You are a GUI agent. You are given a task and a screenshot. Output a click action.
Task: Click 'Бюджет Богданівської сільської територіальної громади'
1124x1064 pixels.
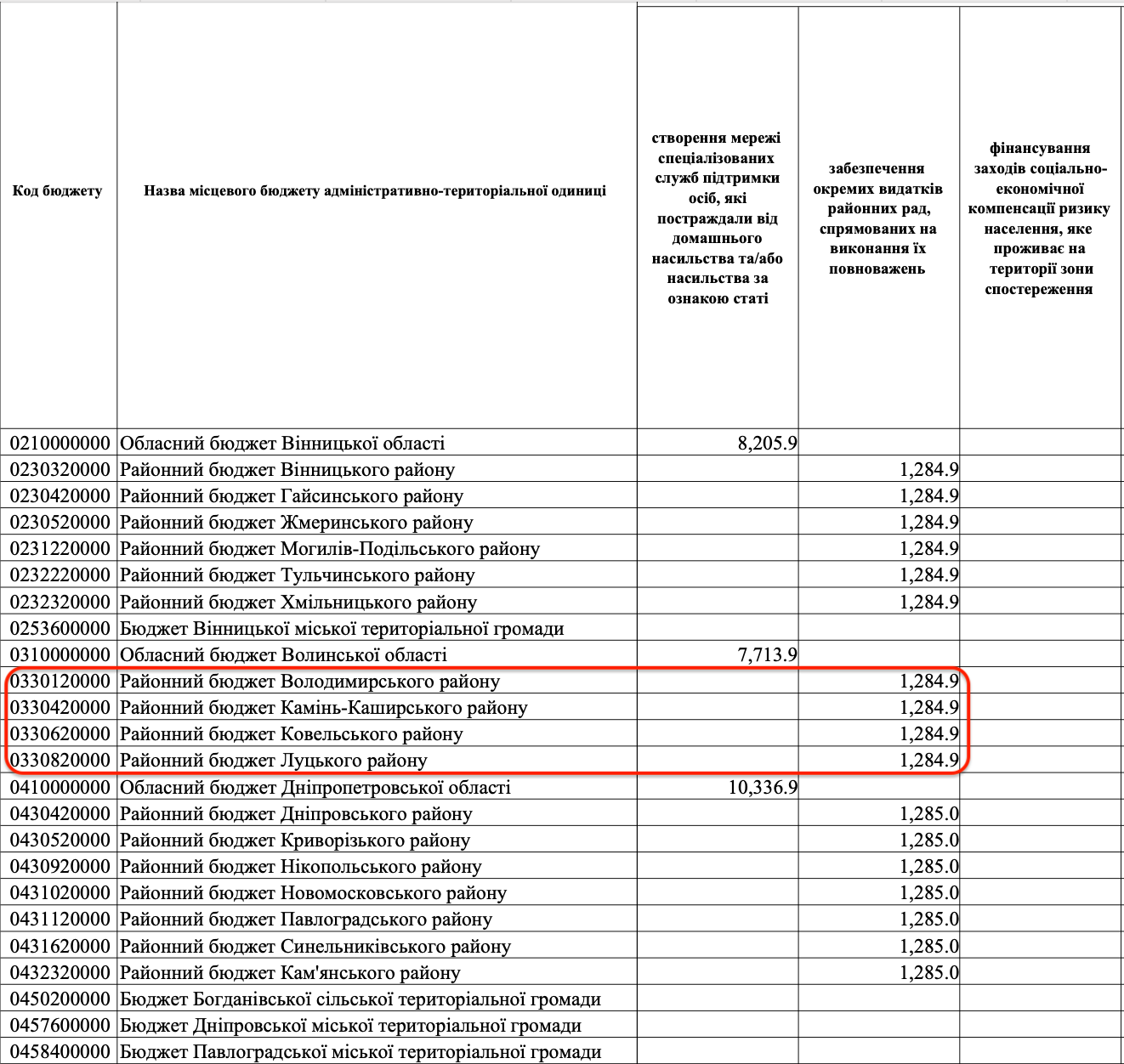pyautogui.click(x=360, y=999)
